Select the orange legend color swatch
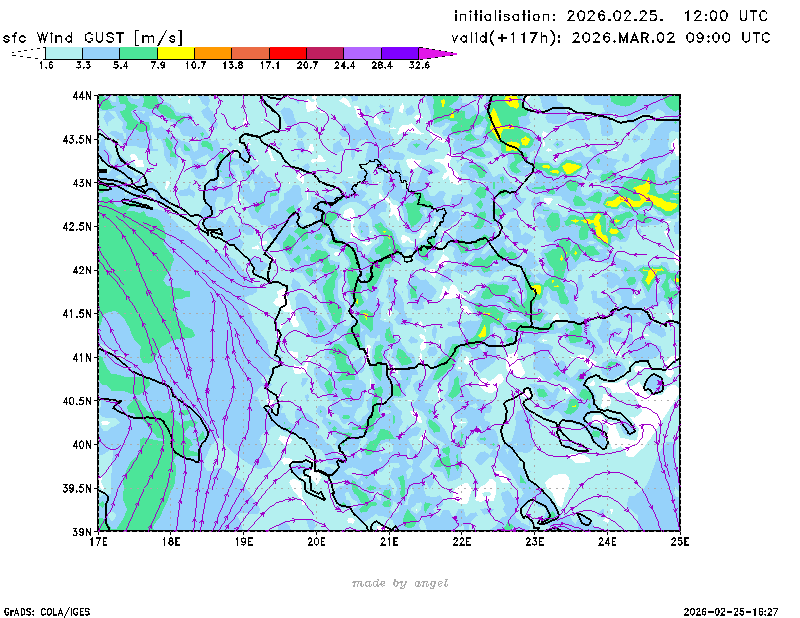The image size is (800, 618). [213, 52]
